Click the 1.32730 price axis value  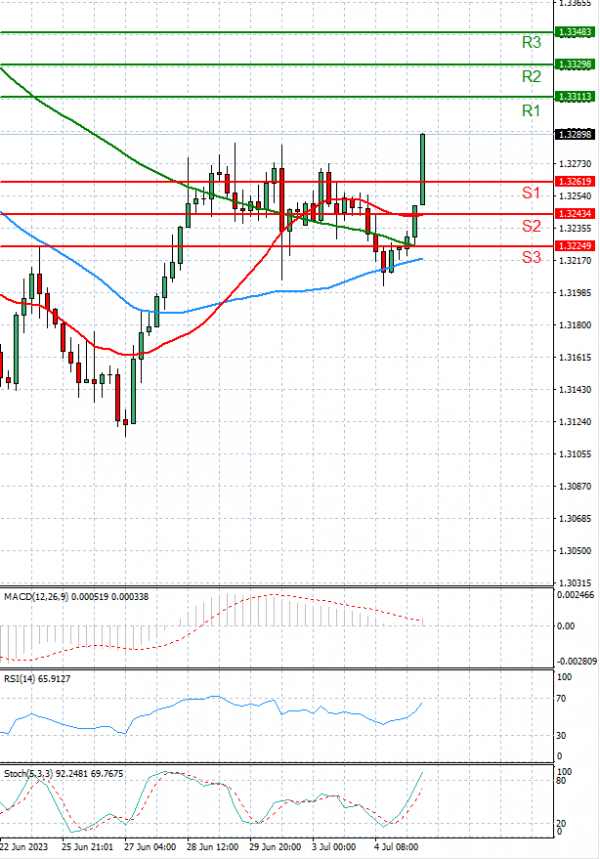pyautogui.click(x=575, y=164)
